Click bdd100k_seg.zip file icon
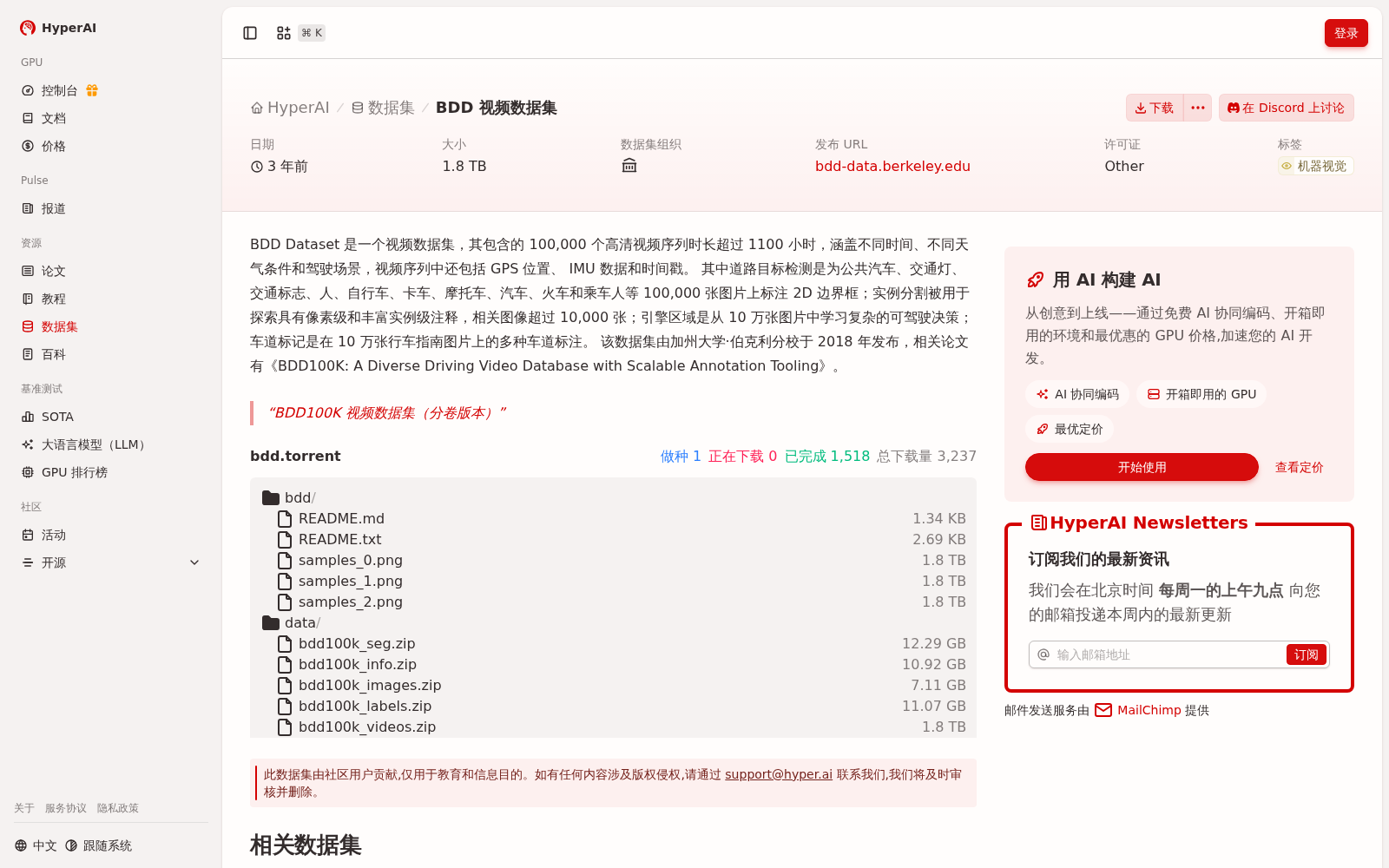This screenshot has height=868, width=1389. (285, 643)
